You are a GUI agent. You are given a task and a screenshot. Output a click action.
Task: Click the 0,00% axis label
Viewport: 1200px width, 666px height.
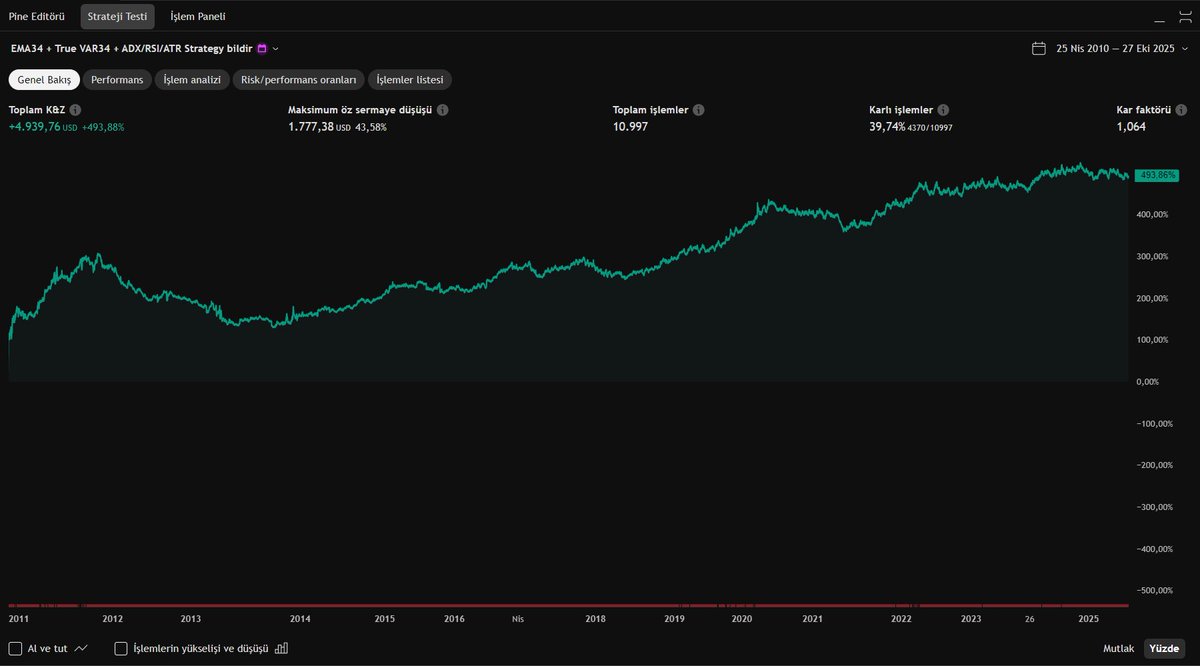(1149, 382)
